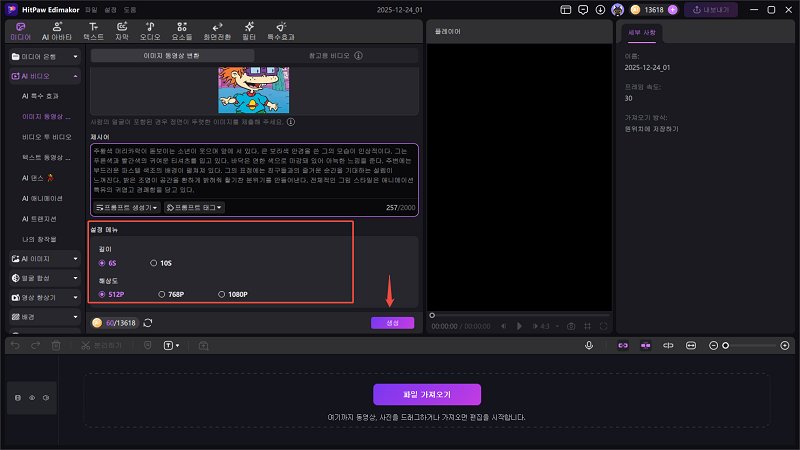The width and height of the screenshot is (800, 450).
Task: Open the 도움 (Help) menu
Action: pyautogui.click(x=130, y=10)
